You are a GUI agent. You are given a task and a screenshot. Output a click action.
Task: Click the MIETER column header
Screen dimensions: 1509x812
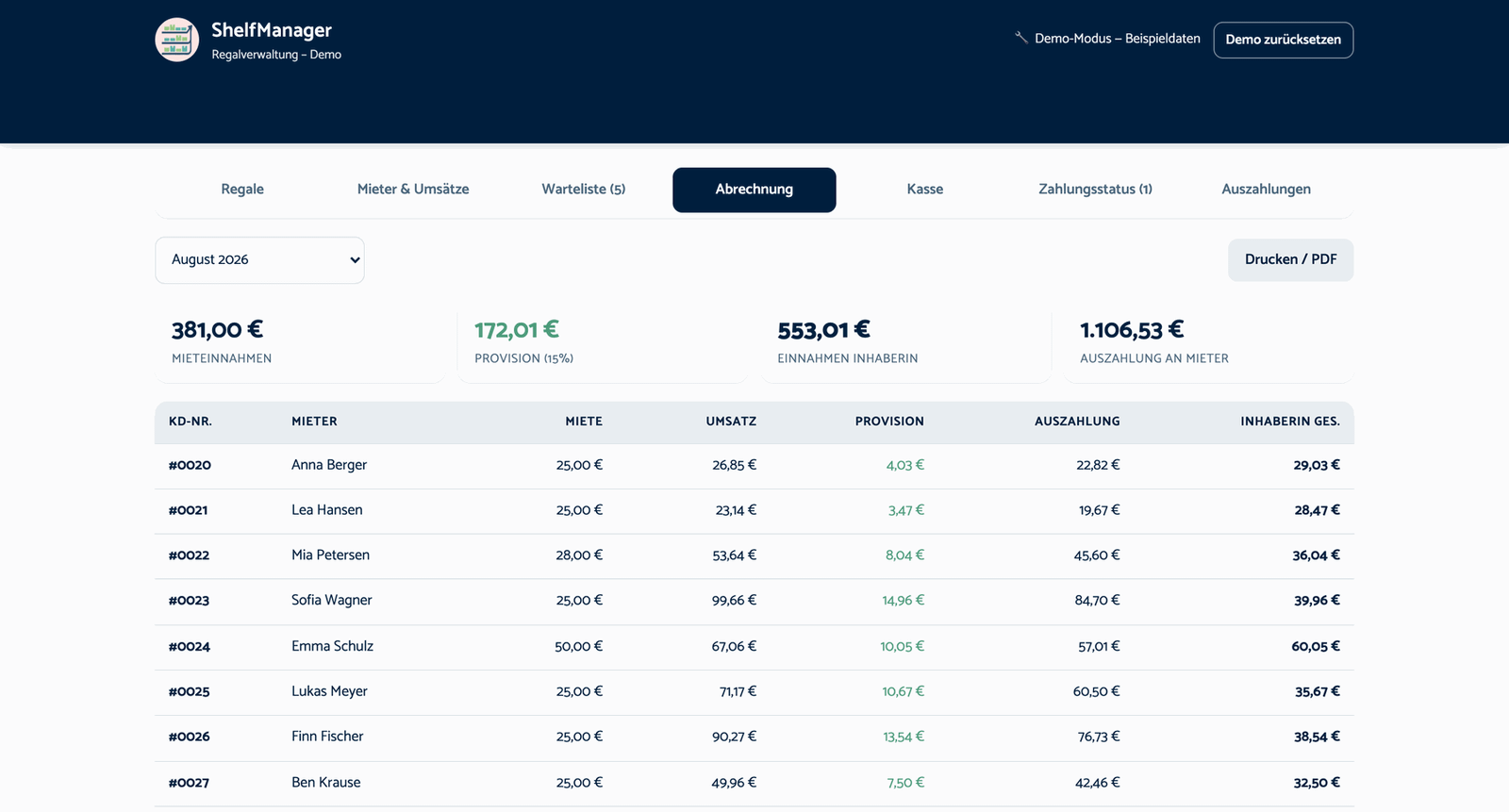[x=314, y=422]
